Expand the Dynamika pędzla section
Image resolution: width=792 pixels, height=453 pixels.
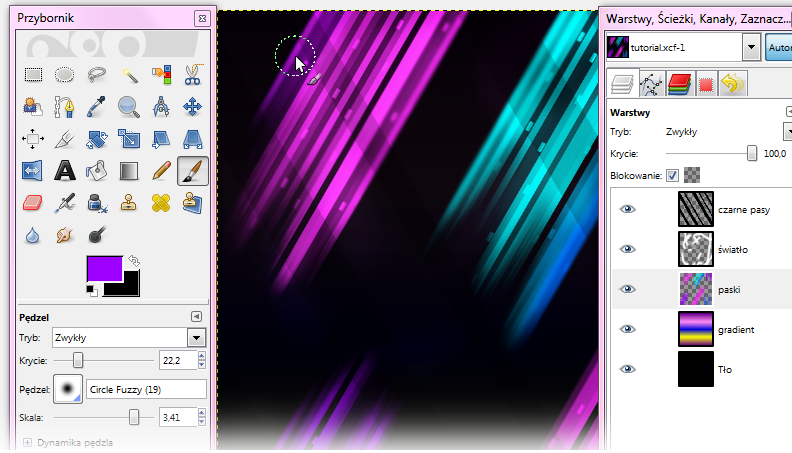27,441
